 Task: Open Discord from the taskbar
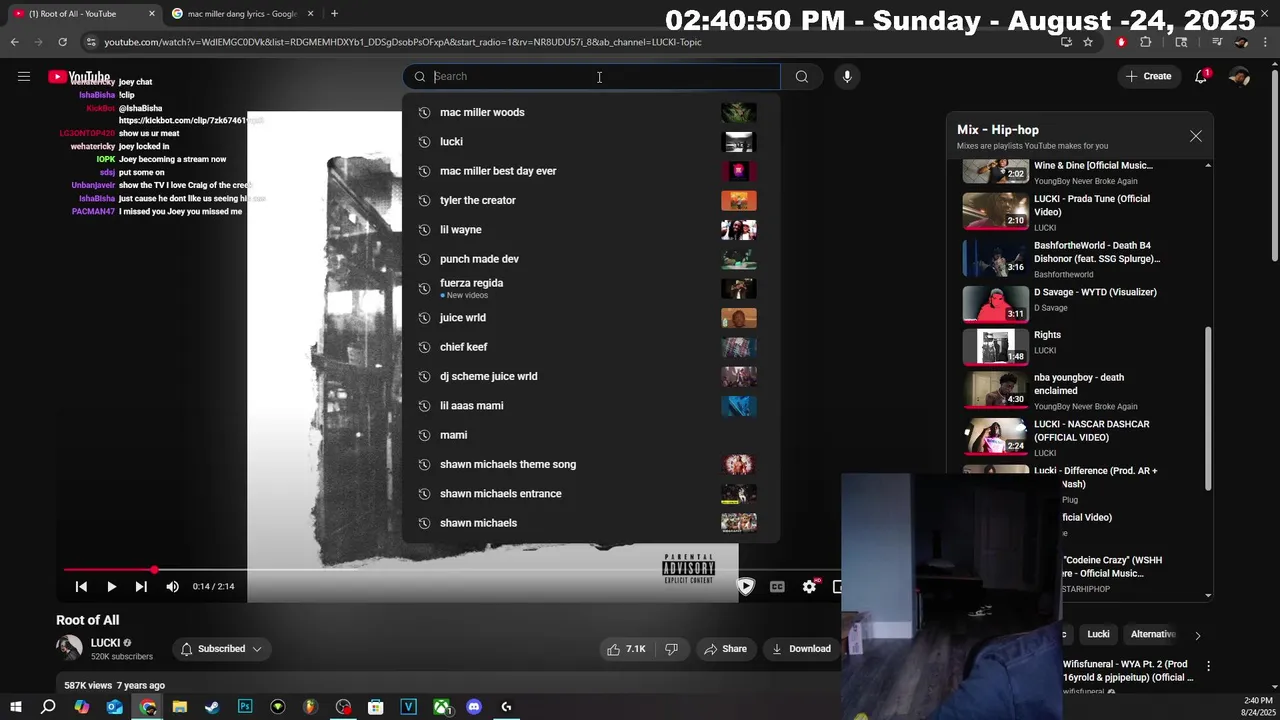(474, 707)
